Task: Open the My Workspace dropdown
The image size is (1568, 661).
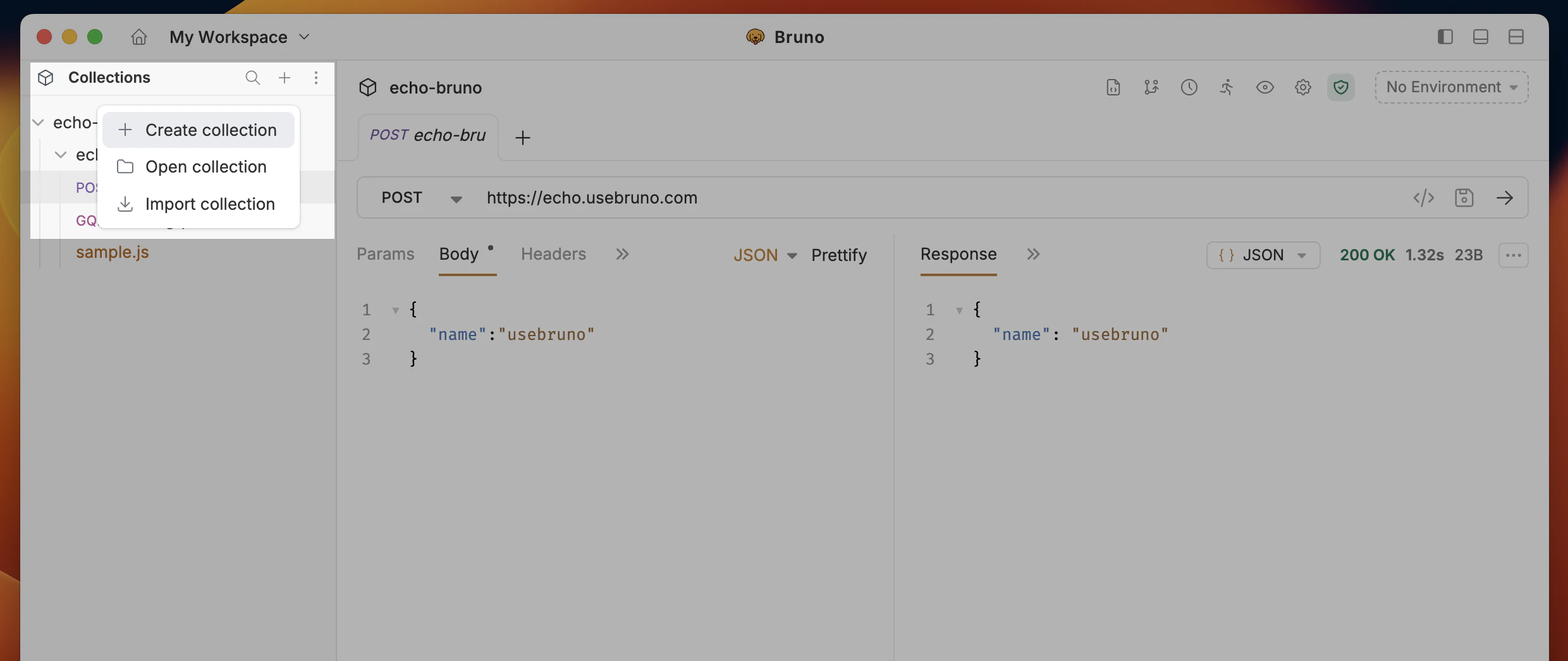Action: (x=240, y=37)
